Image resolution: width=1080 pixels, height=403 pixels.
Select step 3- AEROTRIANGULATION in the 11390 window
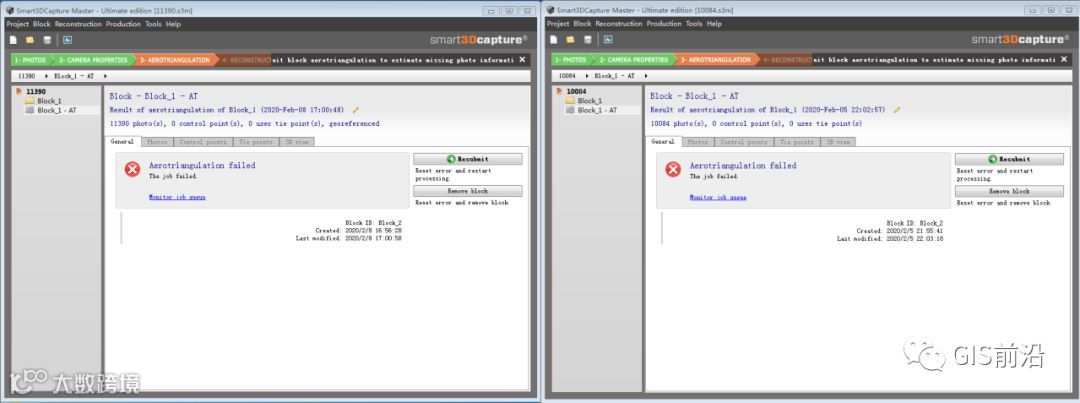(174, 60)
